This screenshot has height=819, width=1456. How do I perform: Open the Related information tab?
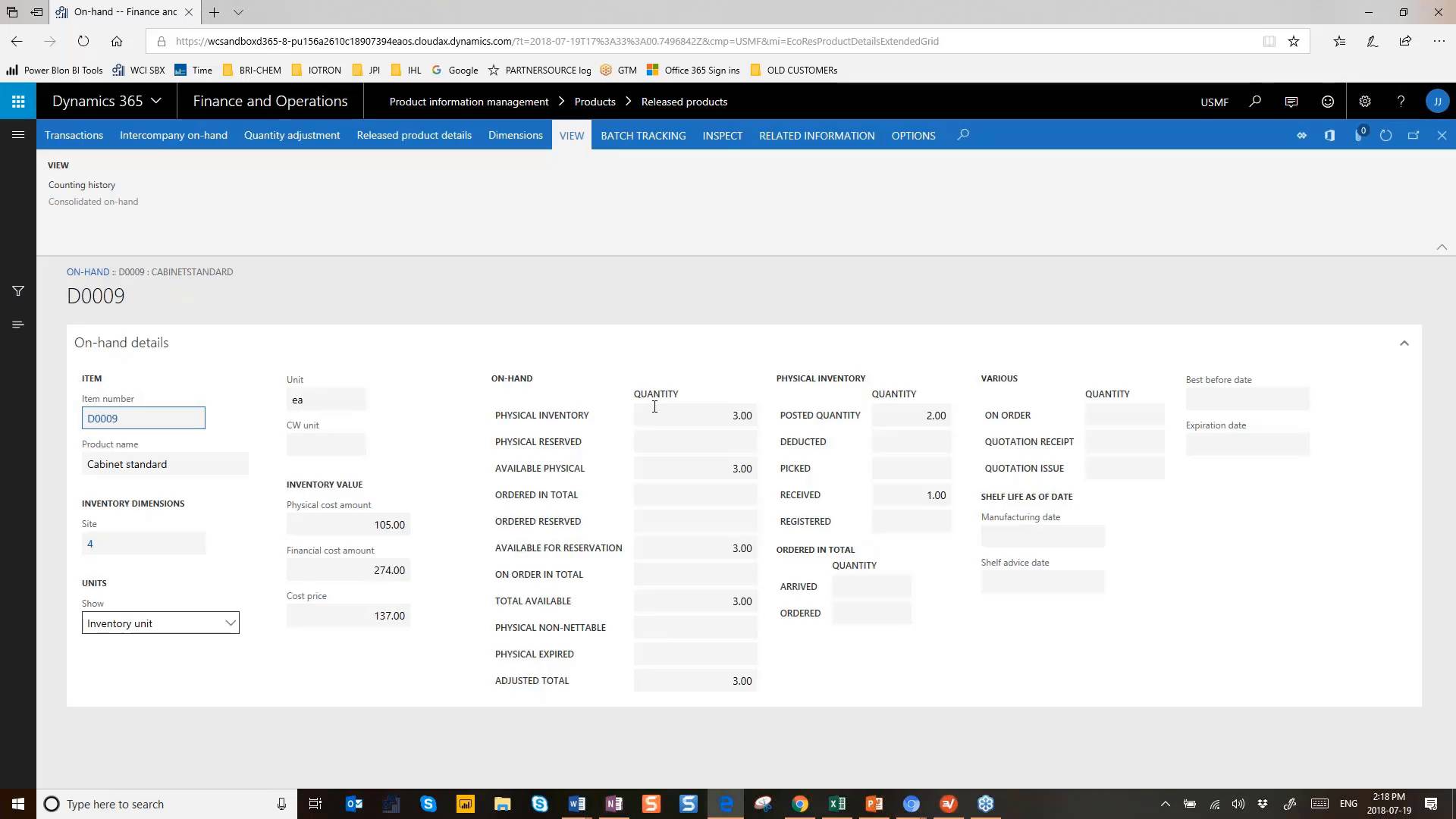[x=817, y=135]
